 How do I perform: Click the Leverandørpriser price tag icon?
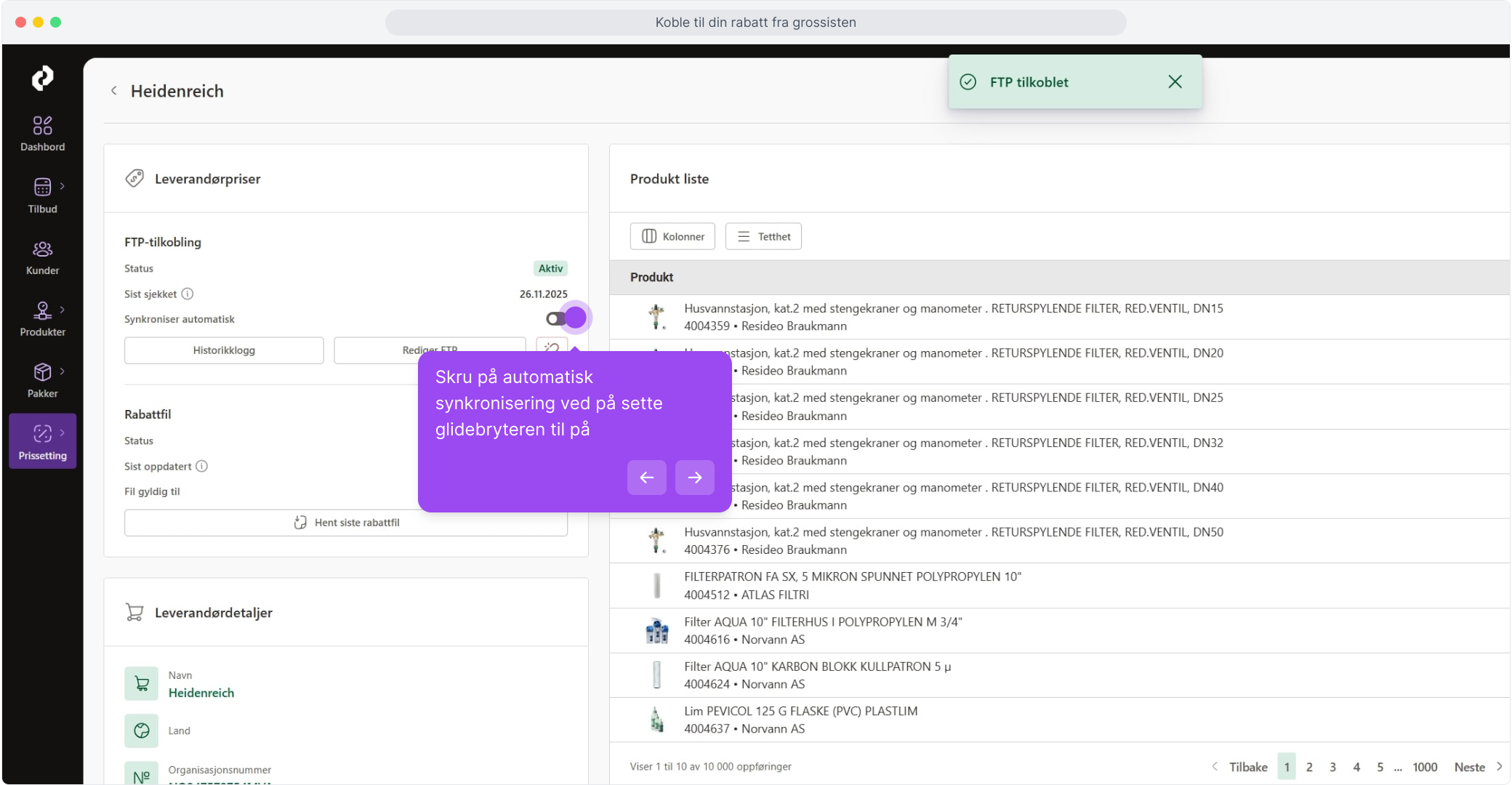(x=135, y=178)
